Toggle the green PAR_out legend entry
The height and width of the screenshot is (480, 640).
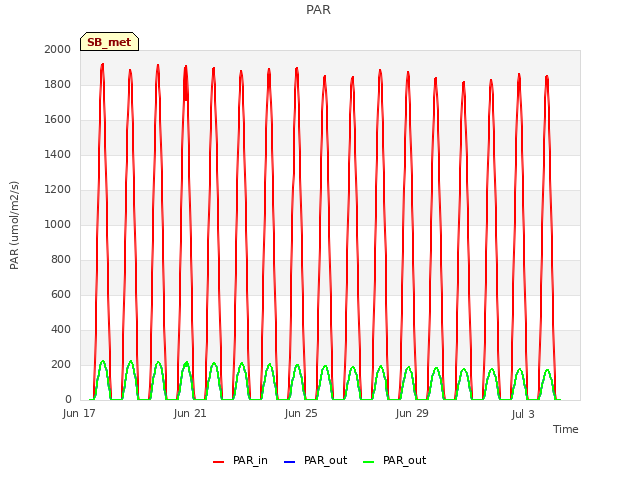[394, 461]
